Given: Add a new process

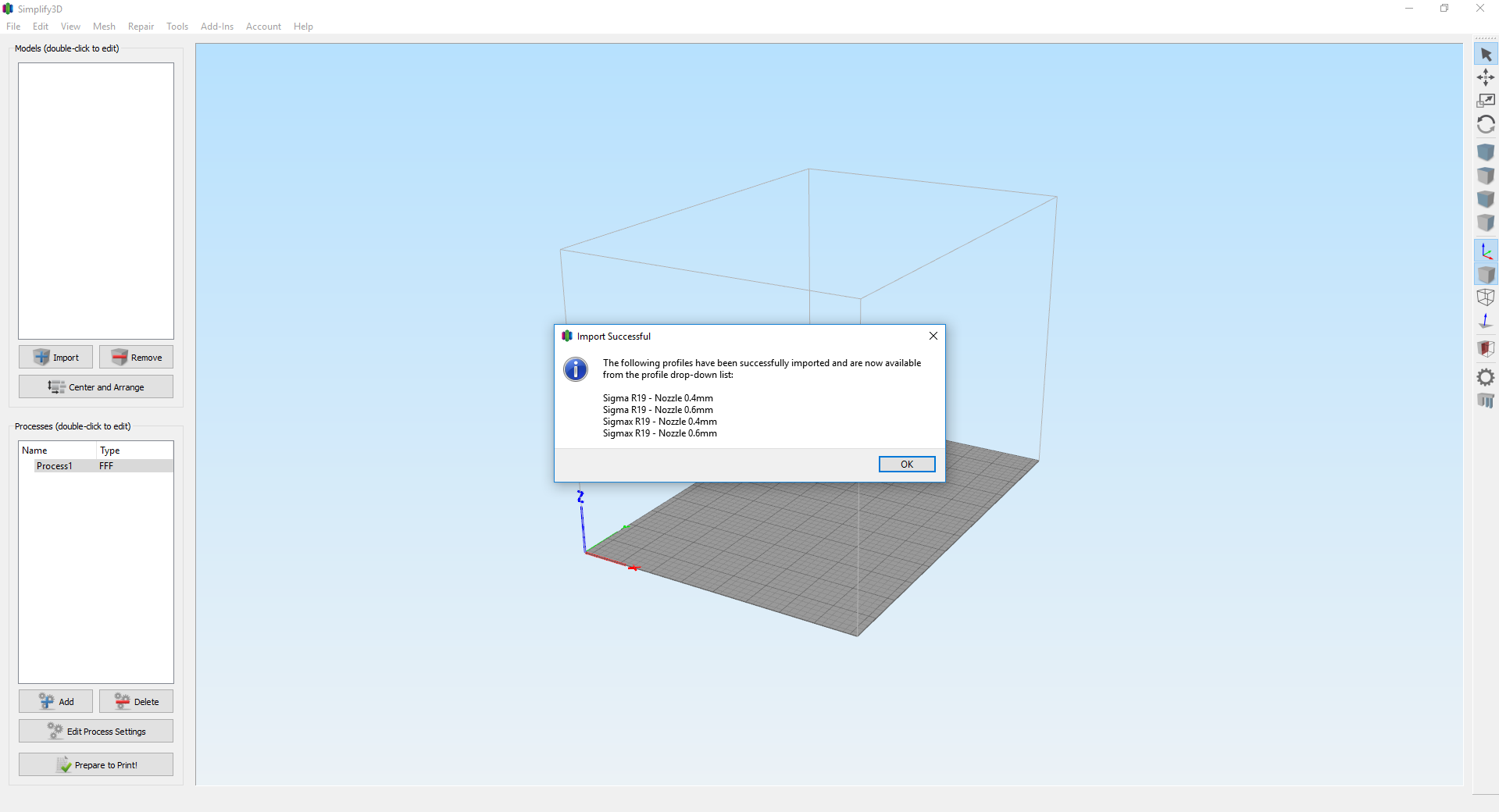Looking at the screenshot, I should 55,702.
